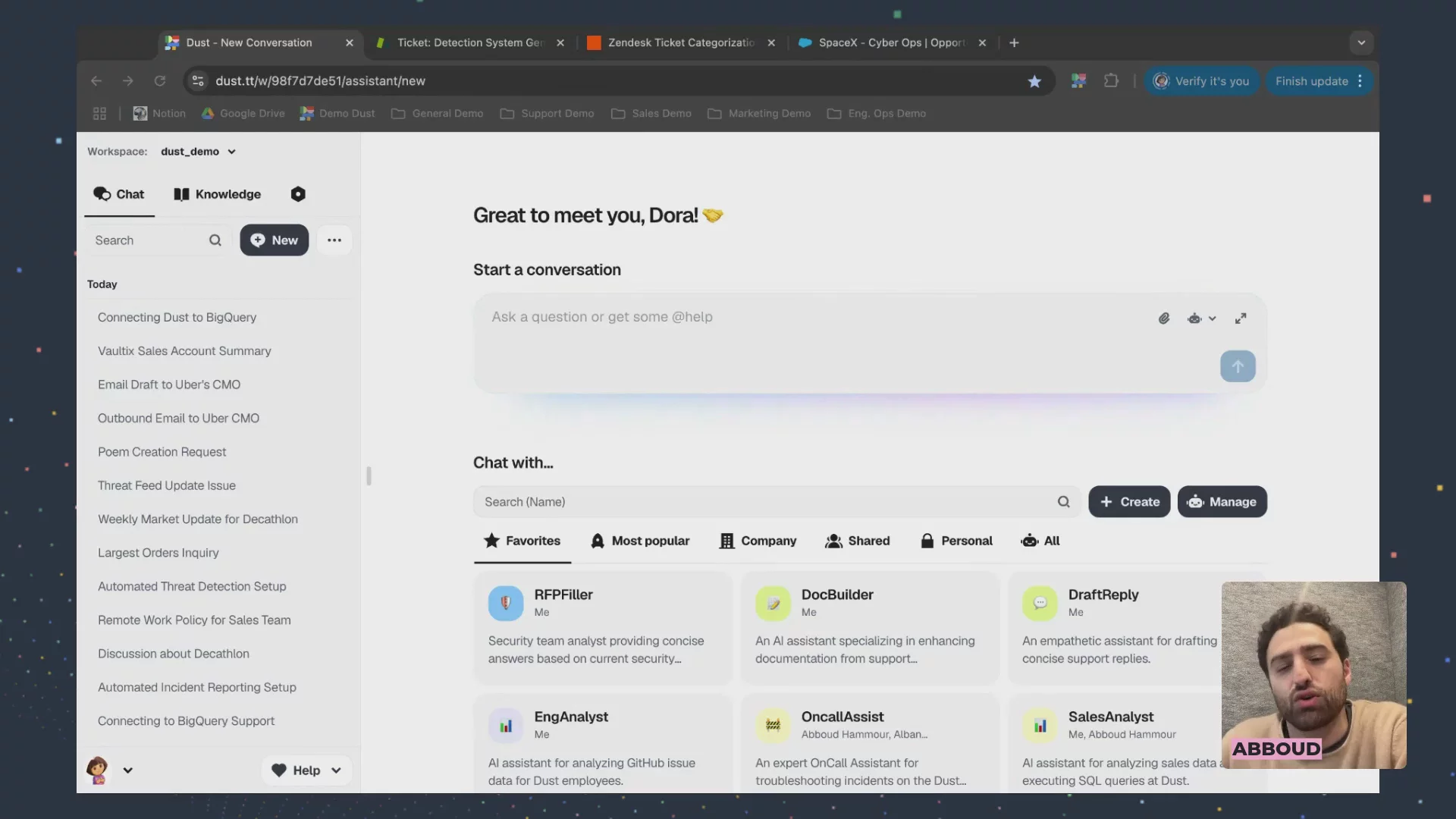The width and height of the screenshot is (1456, 819).
Task: Select the Personal assistants tab
Action: pyautogui.click(x=956, y=541)
